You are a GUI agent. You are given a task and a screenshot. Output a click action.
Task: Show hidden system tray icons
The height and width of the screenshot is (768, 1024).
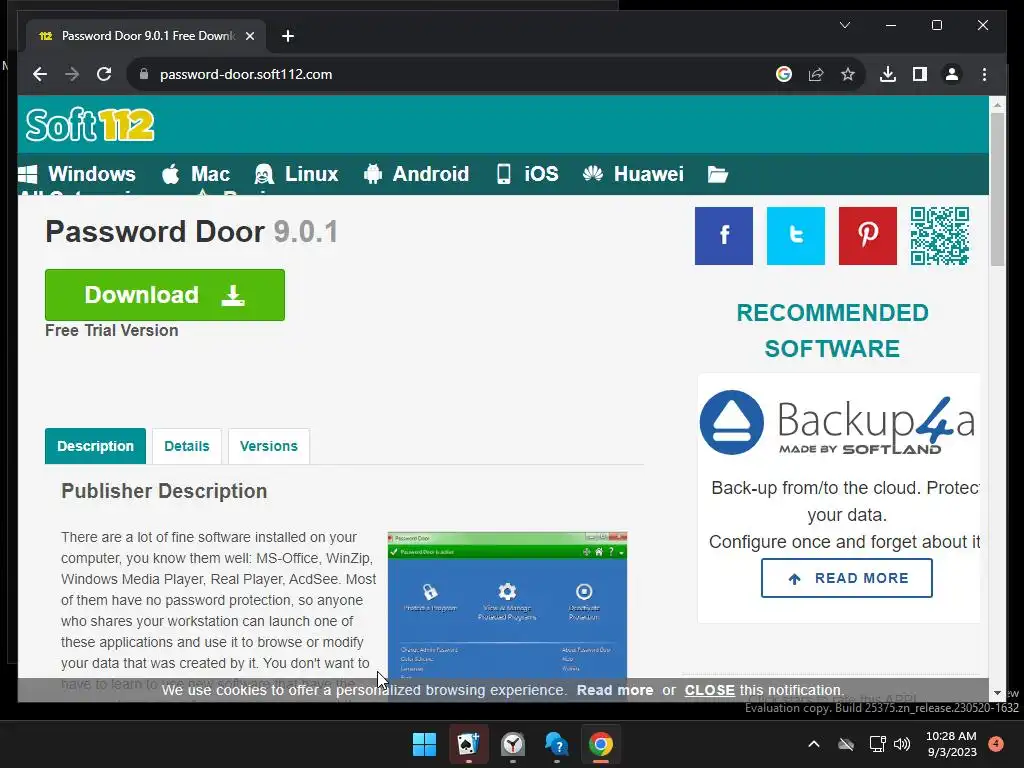click(x=814, y=744)
